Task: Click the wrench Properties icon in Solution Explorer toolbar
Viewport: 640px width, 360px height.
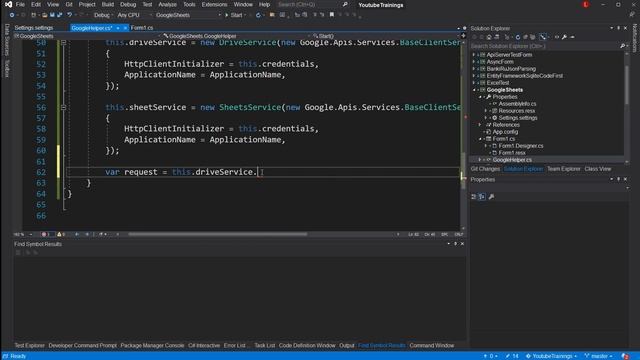Action: pos(564,37)
